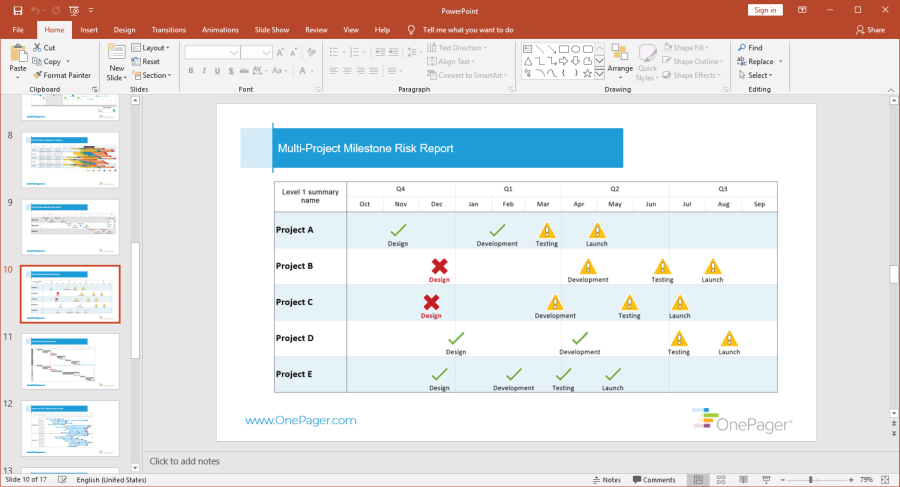Image resolution: width=900 pixels, height=487 pixels.
Task: Open the Bullets list button
Action: tap(336, 53)
